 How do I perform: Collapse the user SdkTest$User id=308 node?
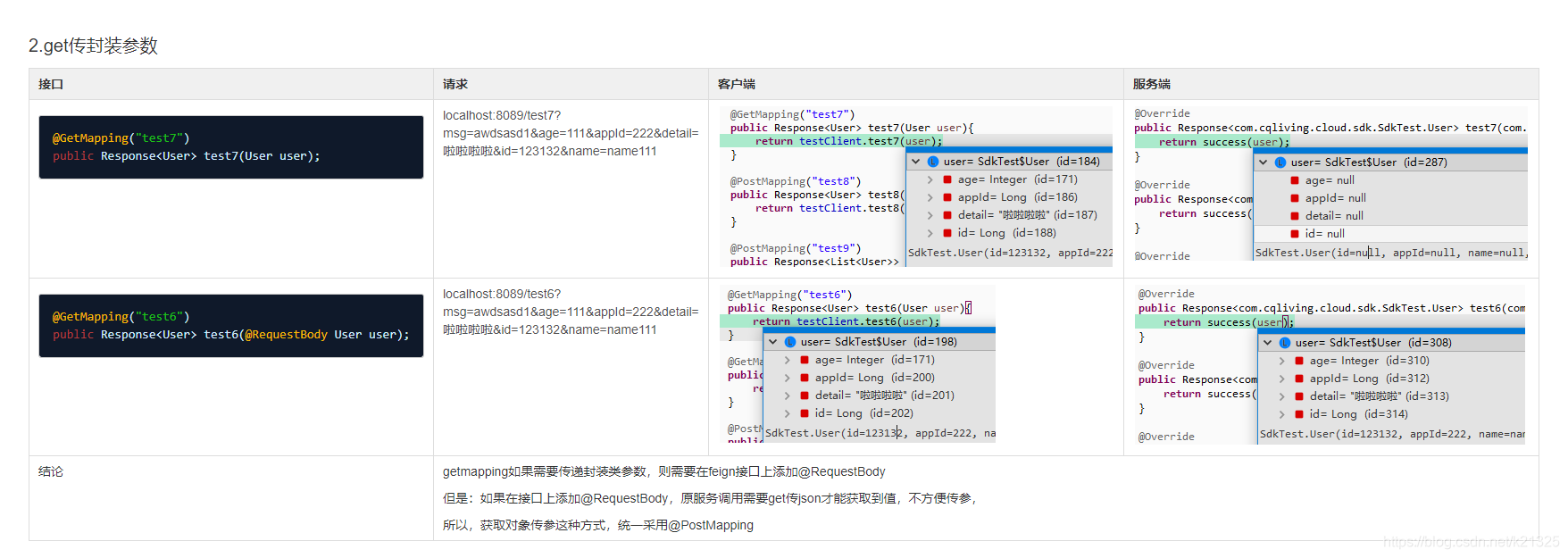pos(1268,343)
